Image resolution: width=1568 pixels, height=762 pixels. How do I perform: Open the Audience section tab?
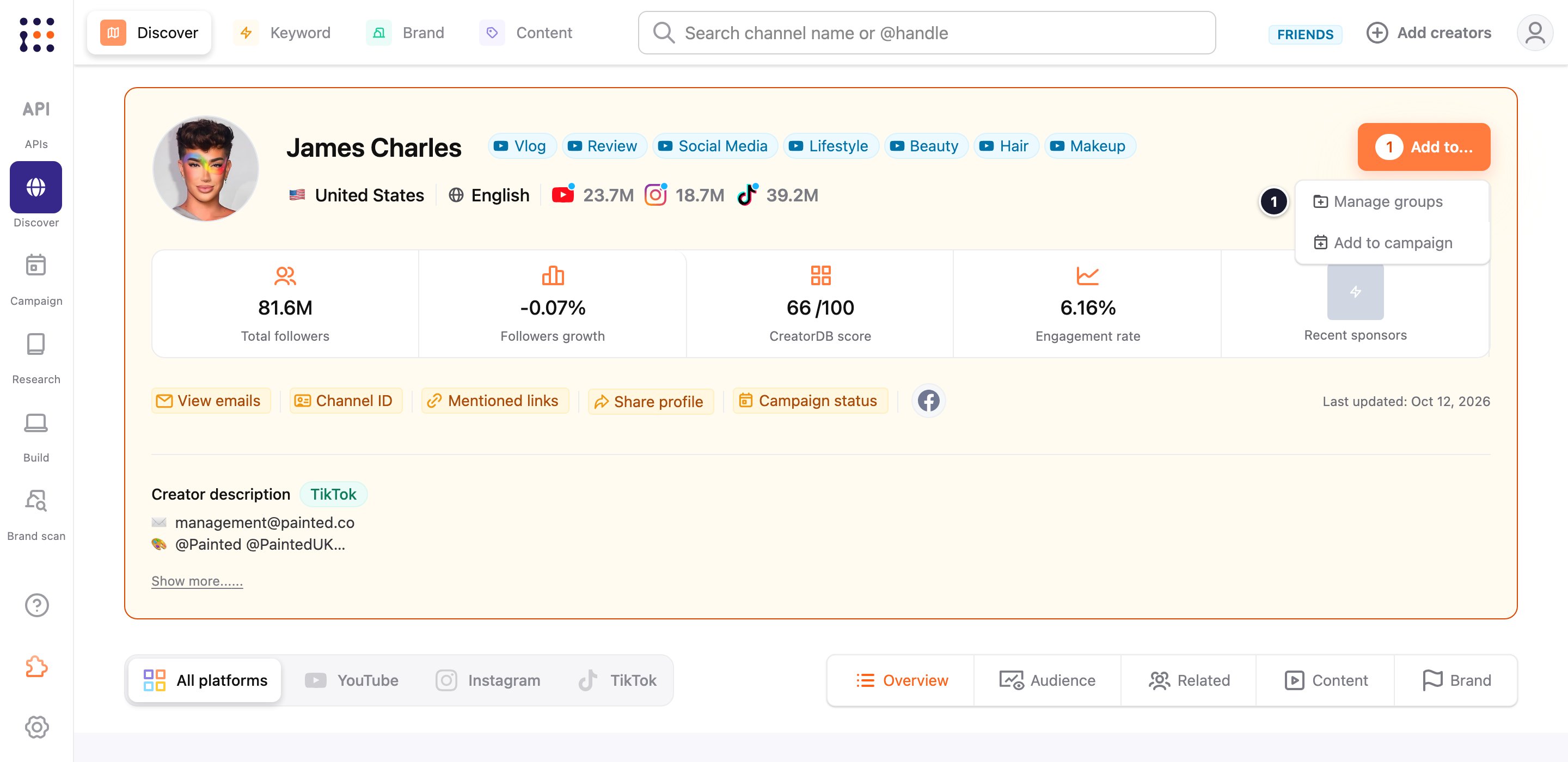point(1047,680)
